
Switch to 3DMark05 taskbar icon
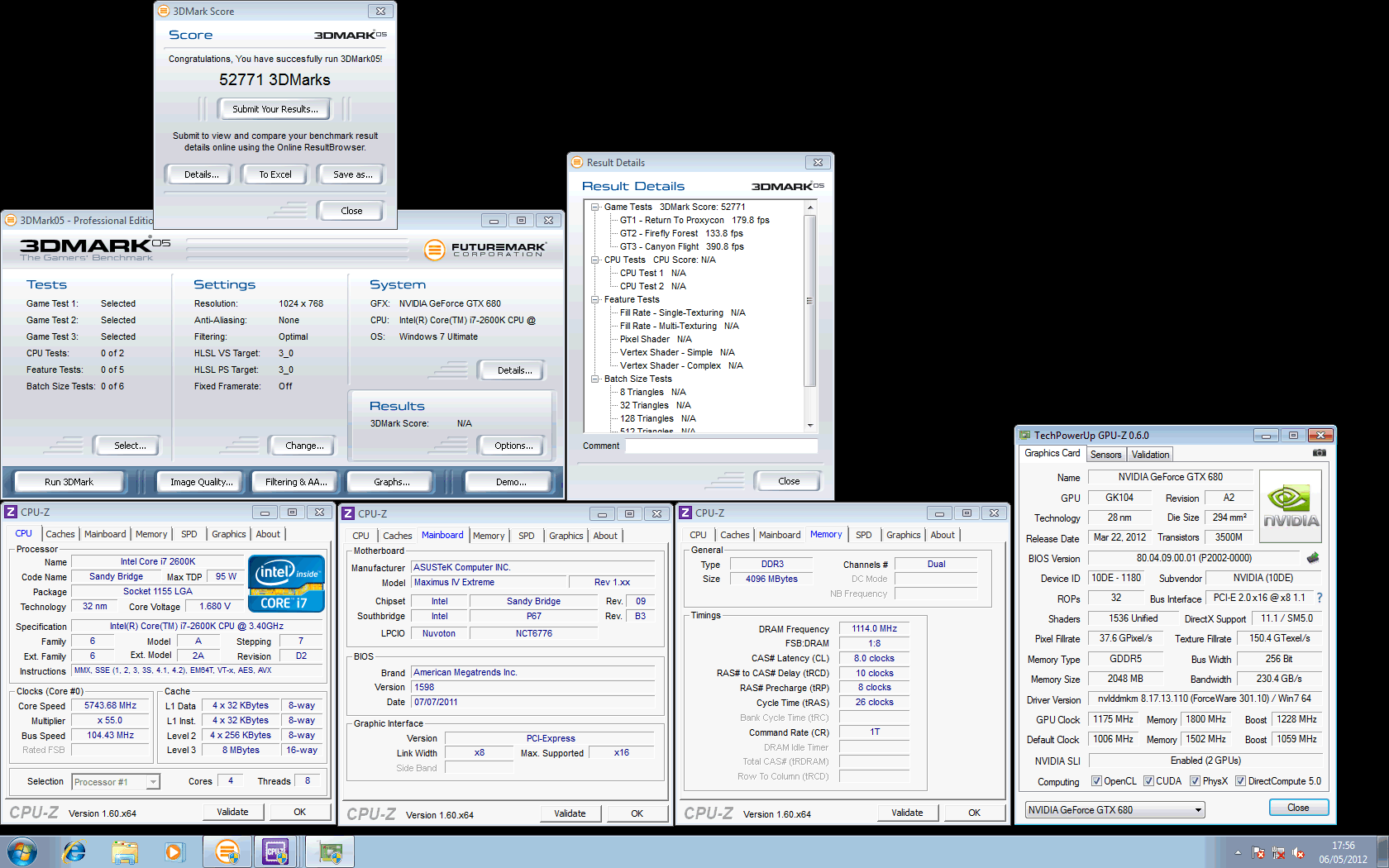(x=227, y=851)
